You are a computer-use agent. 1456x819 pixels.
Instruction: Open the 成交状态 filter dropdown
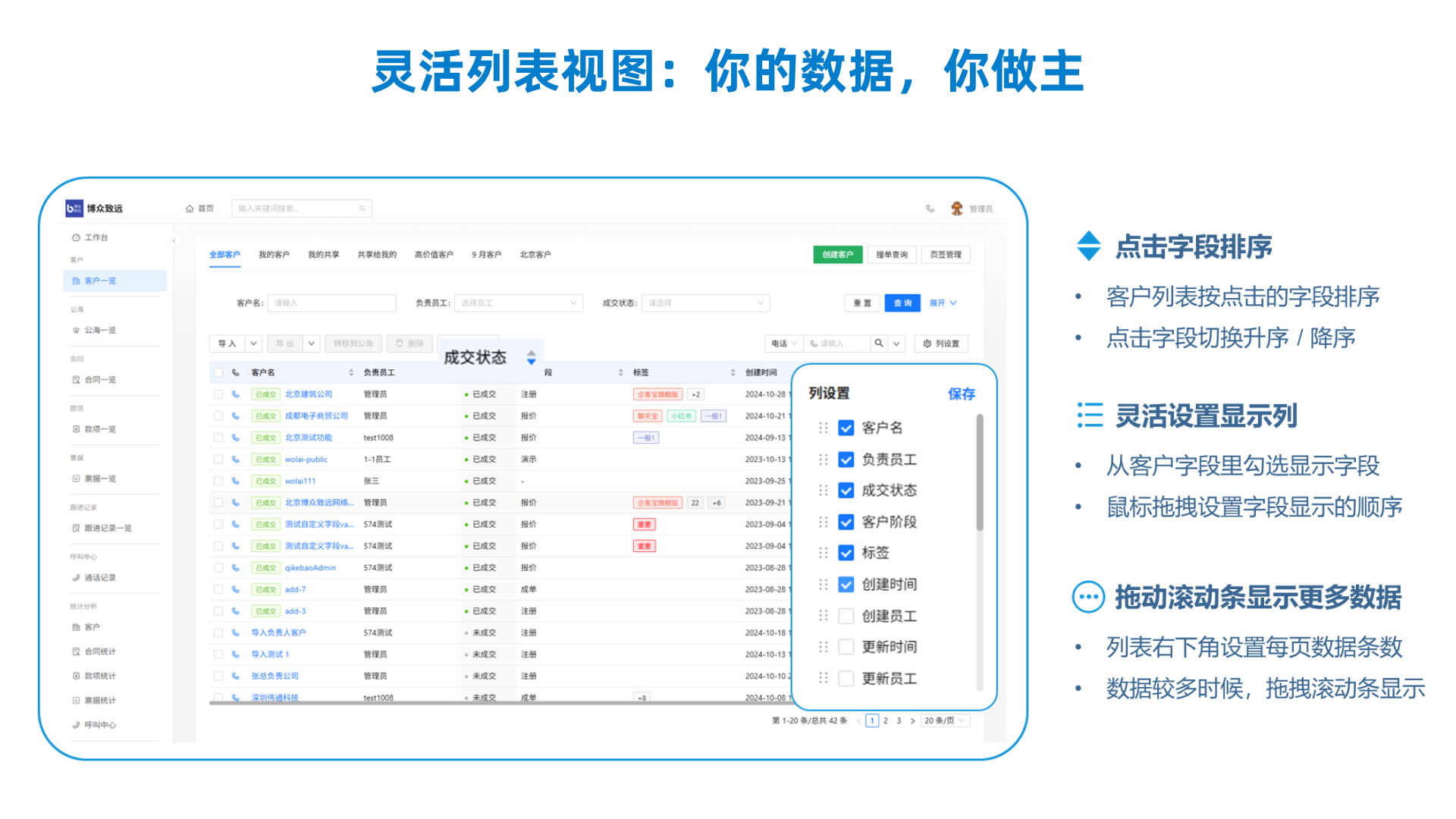(x=705, y=303)
